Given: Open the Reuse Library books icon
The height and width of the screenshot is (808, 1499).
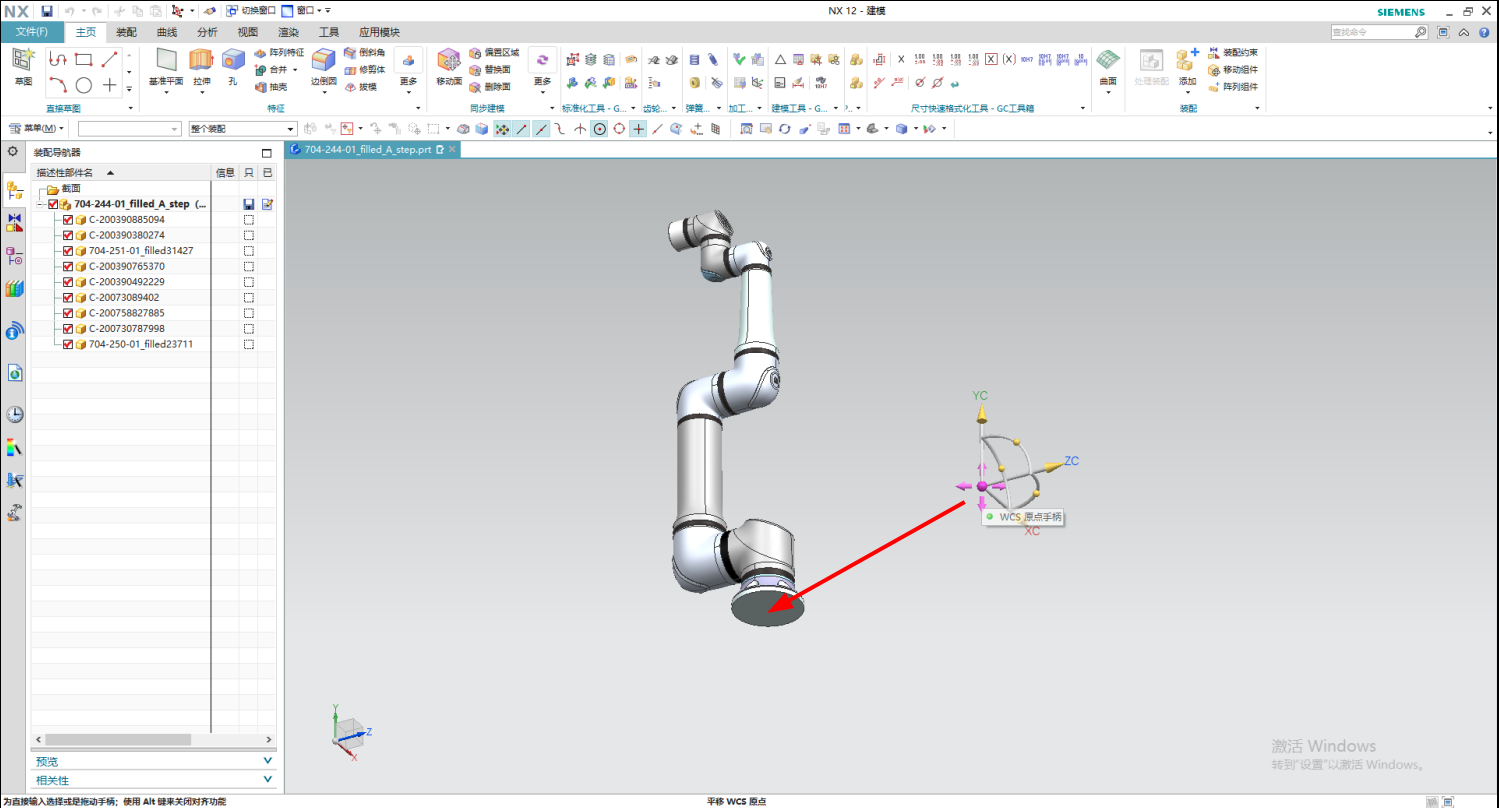Looking at the screenshot, I should (14, 289).
